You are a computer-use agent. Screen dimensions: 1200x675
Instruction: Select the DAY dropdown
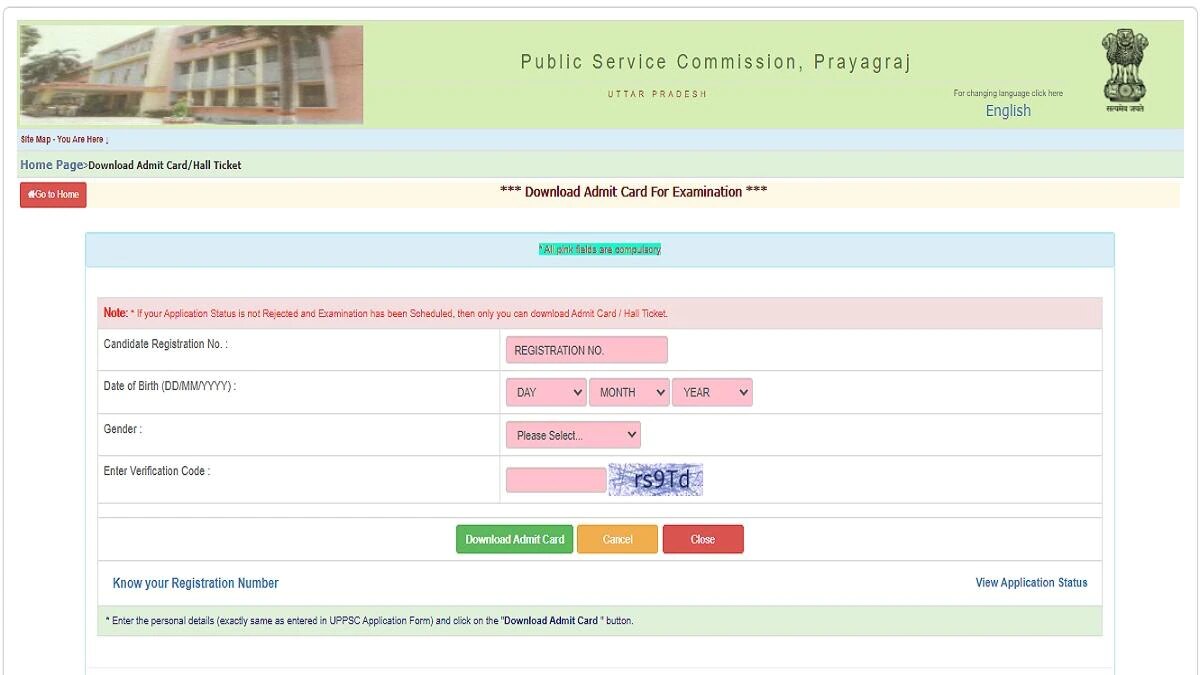[x=545, y=392]
